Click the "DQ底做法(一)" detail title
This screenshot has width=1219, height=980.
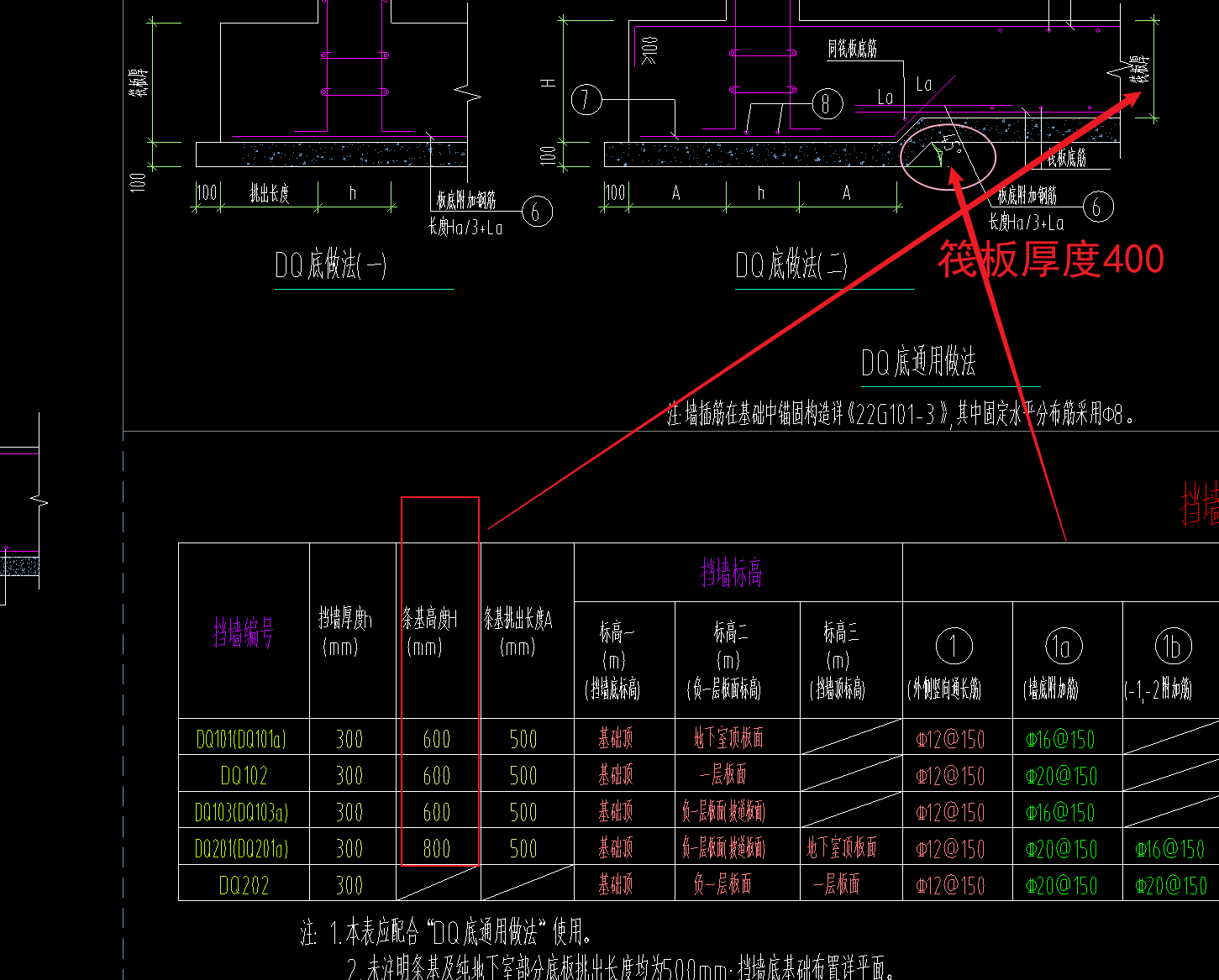(x=330, y=266)
